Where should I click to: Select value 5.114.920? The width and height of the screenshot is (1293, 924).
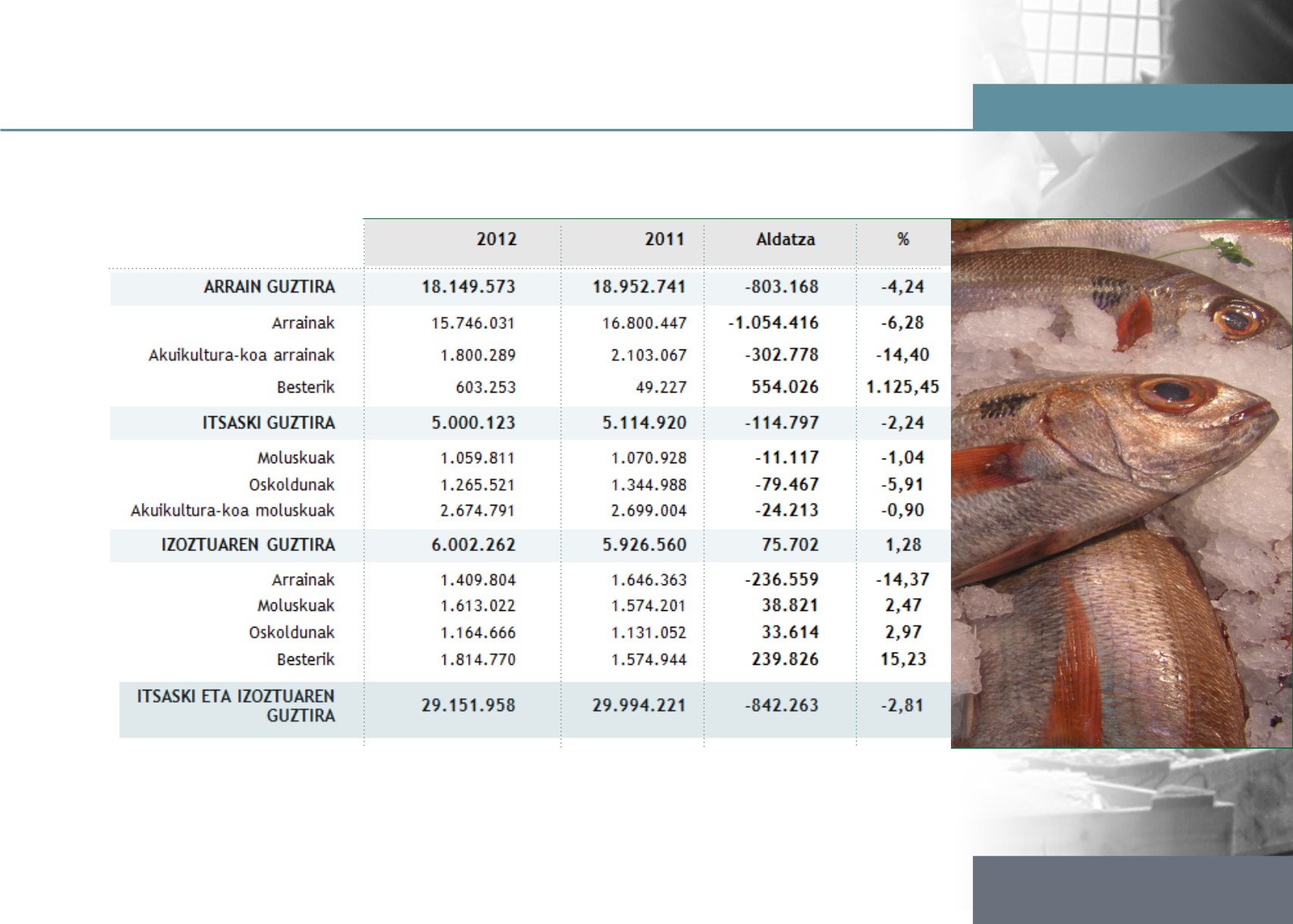(645, 423)
